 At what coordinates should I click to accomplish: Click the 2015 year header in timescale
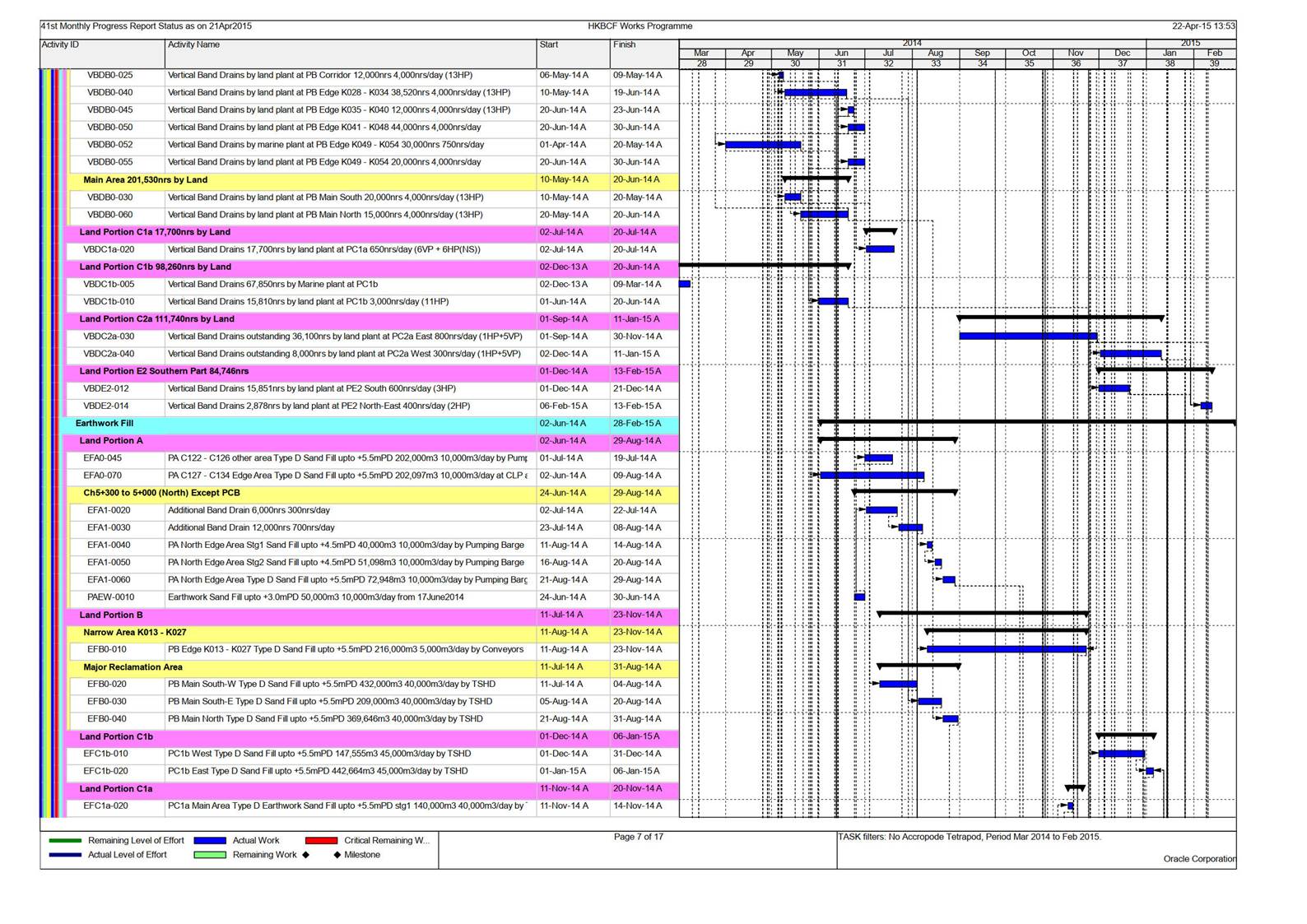[x=1191, y=44]
